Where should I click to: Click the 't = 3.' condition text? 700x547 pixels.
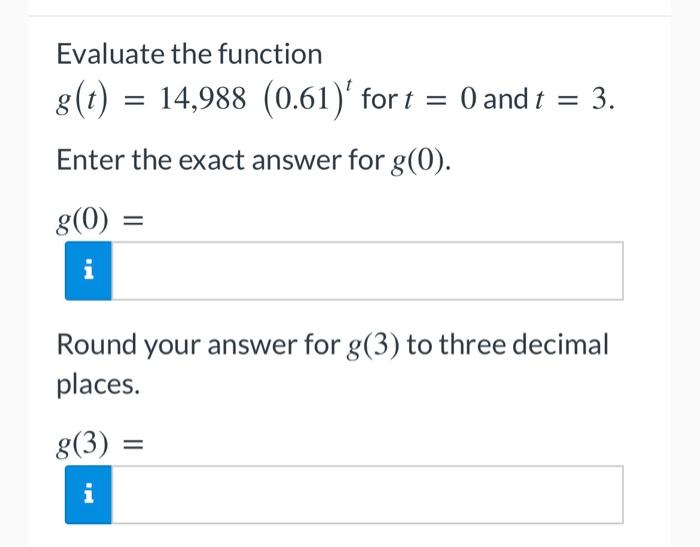575,99
